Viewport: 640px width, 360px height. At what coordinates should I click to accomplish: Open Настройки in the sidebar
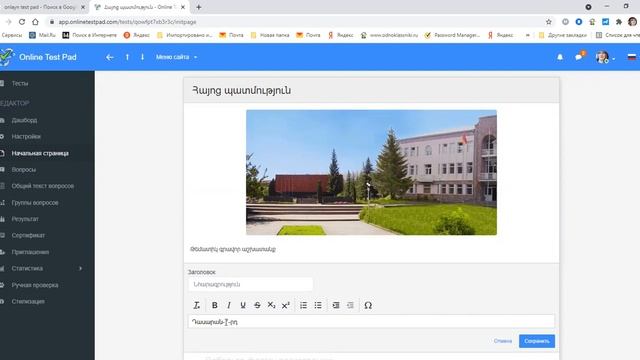click(x=26, y=136)
